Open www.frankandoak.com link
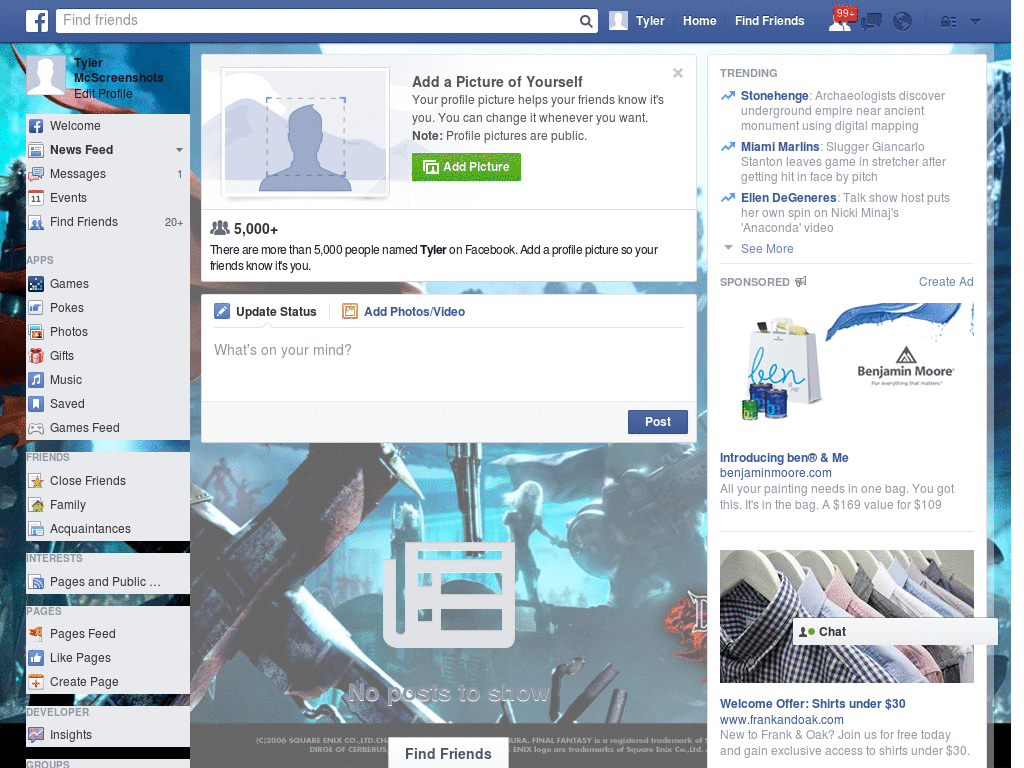 click(781, 720)
